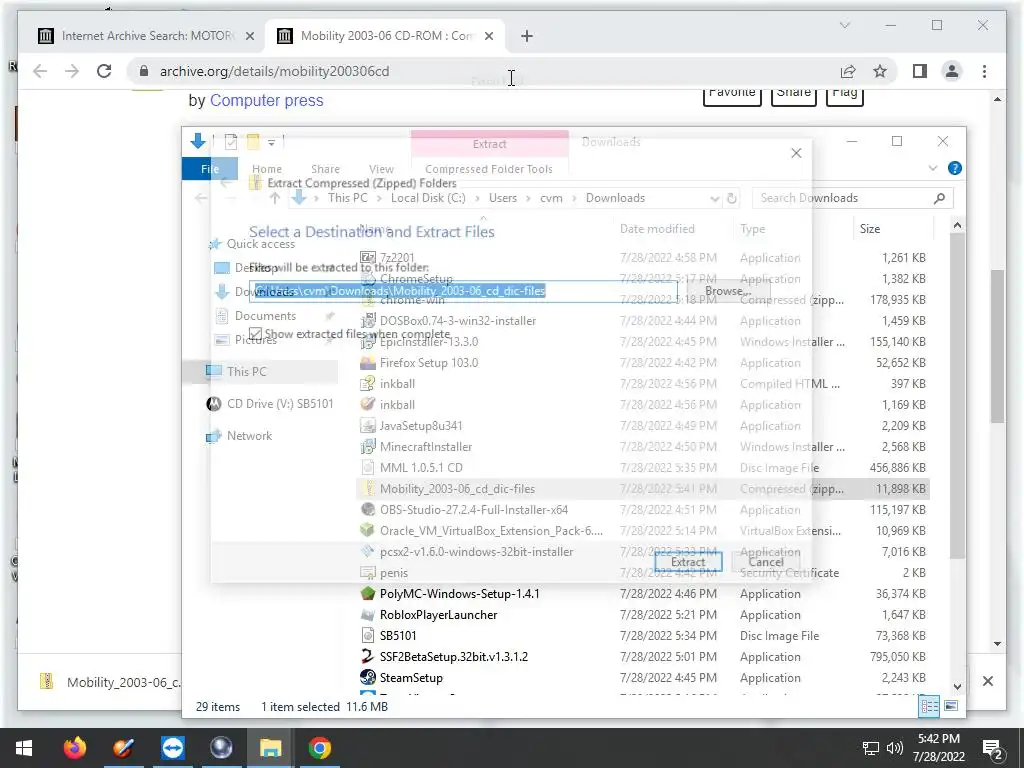Image resolution: width=1024 pixels, height=768 pixels.
Task: Close the Extract wizard dialog
Action: tap(796, 153)
